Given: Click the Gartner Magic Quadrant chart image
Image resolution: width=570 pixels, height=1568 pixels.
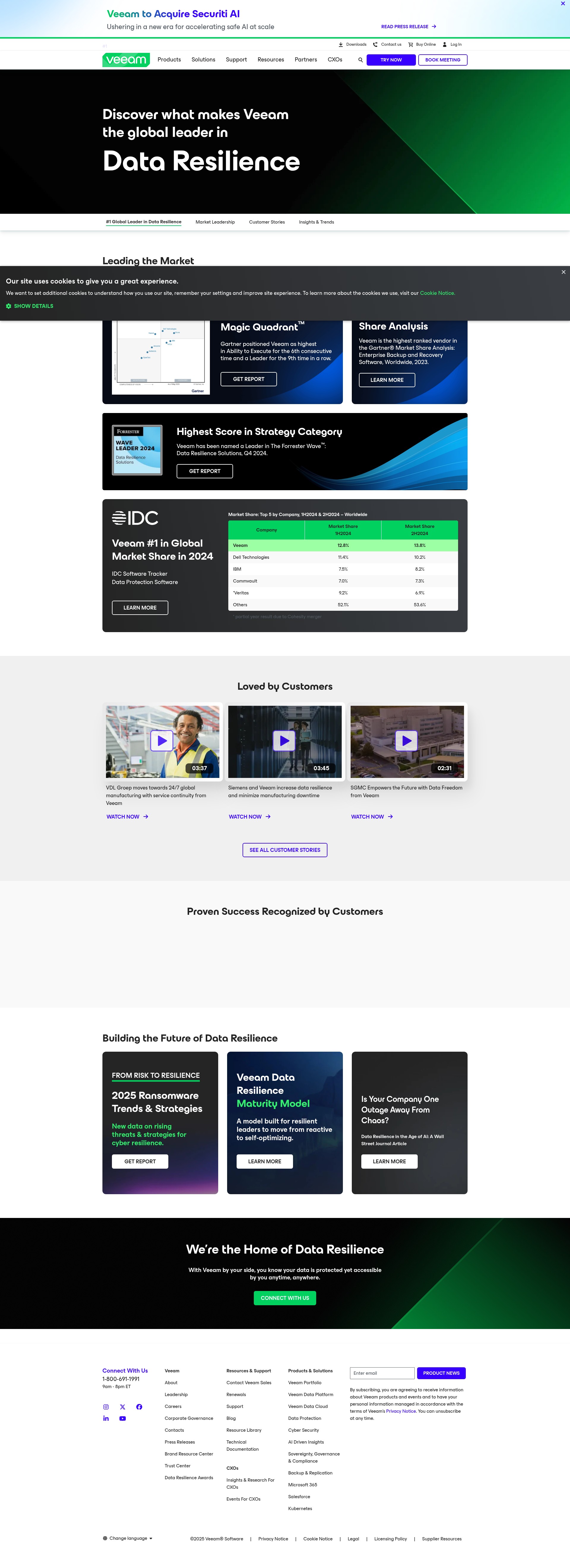Looking at the screenshot, I should (161, 357).
